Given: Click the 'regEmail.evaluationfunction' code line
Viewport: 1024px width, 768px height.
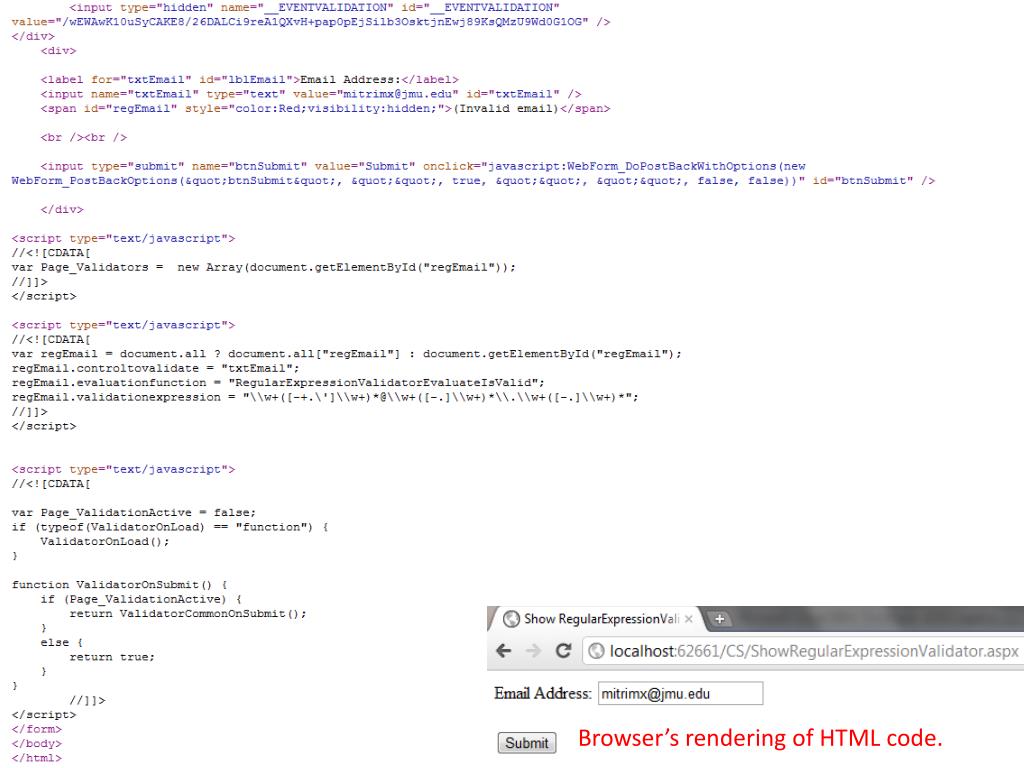Looking at the screenshot, I should pos(278,383).
